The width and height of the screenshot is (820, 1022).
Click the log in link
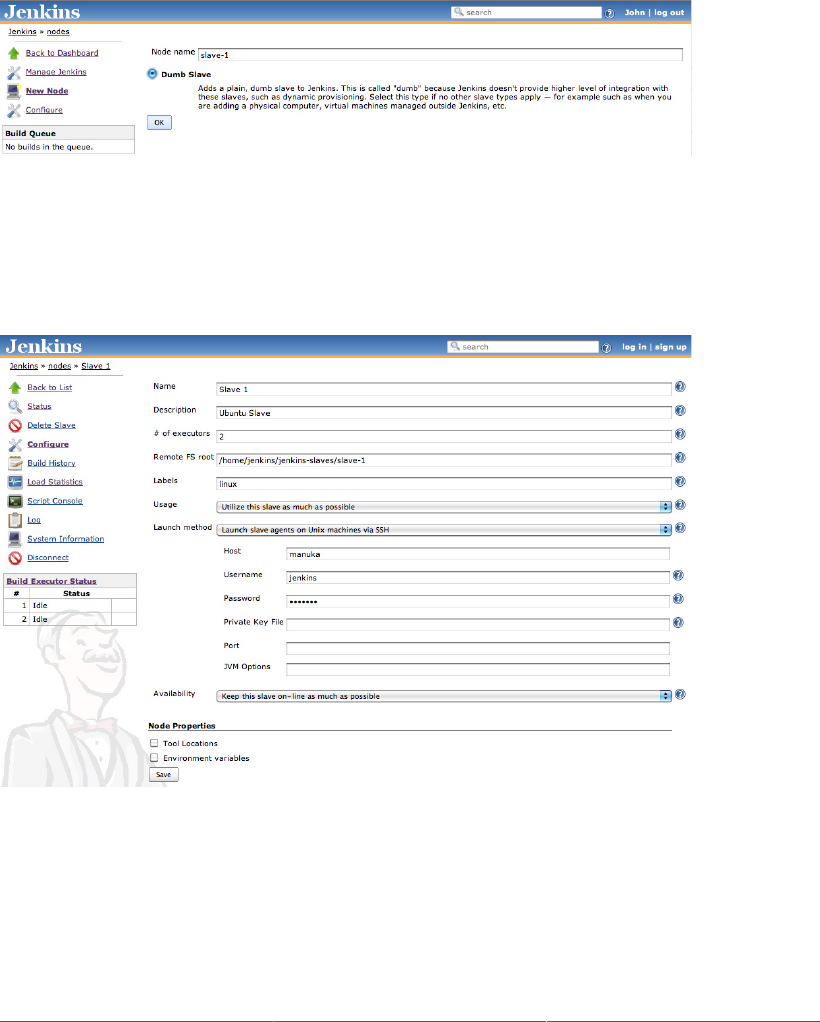634,347
